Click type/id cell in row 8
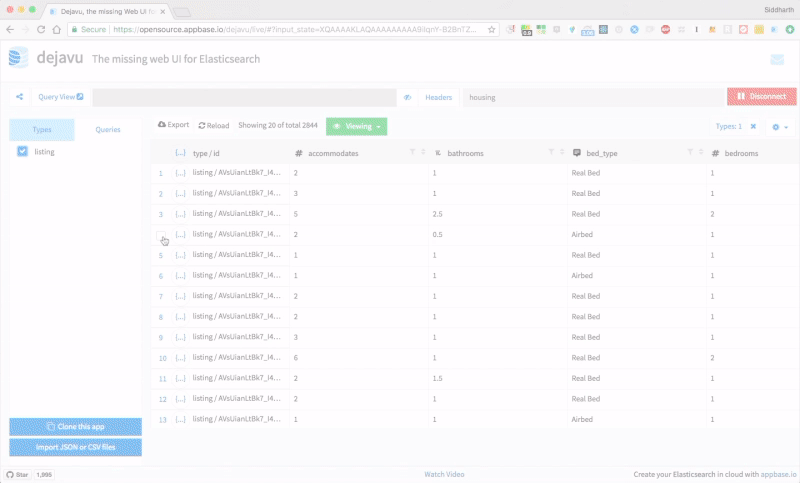The width and height of the screenshot is (800, 483). 236,316
